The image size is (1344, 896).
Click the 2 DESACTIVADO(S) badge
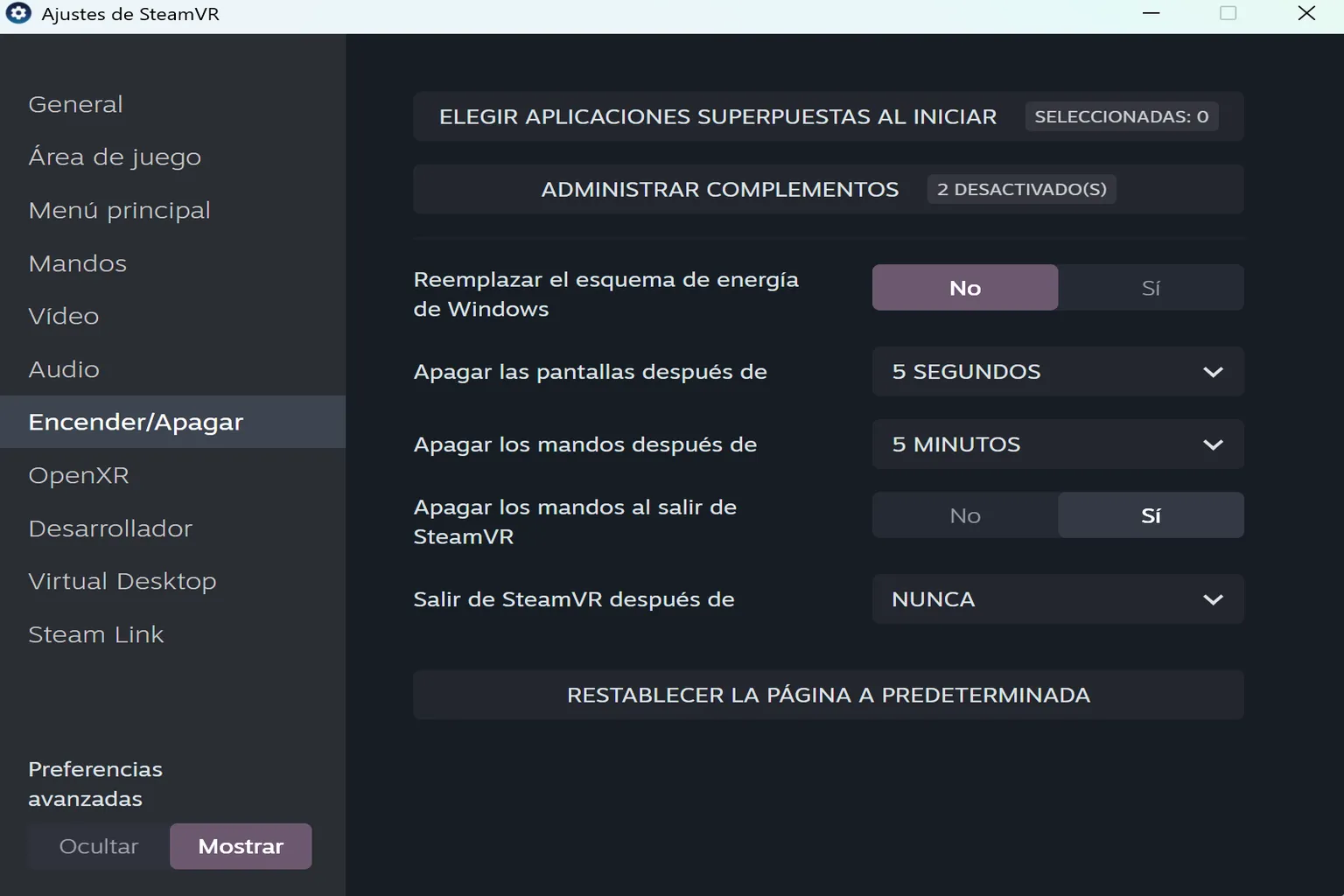[1021, 189]
